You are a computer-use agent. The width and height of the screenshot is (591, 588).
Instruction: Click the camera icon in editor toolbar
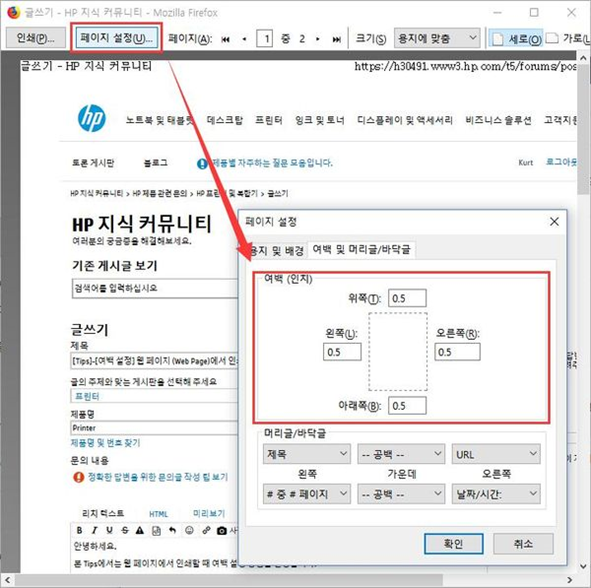point(222,531)
